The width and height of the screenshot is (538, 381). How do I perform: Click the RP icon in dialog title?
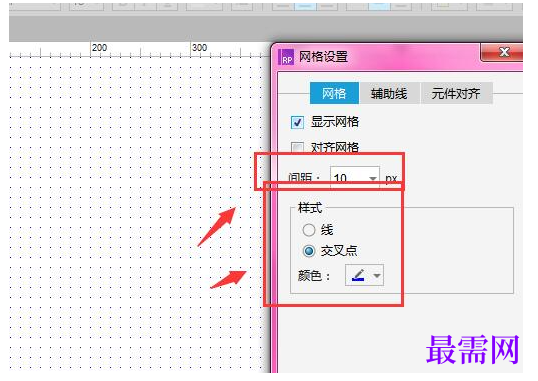click(287, 57)
